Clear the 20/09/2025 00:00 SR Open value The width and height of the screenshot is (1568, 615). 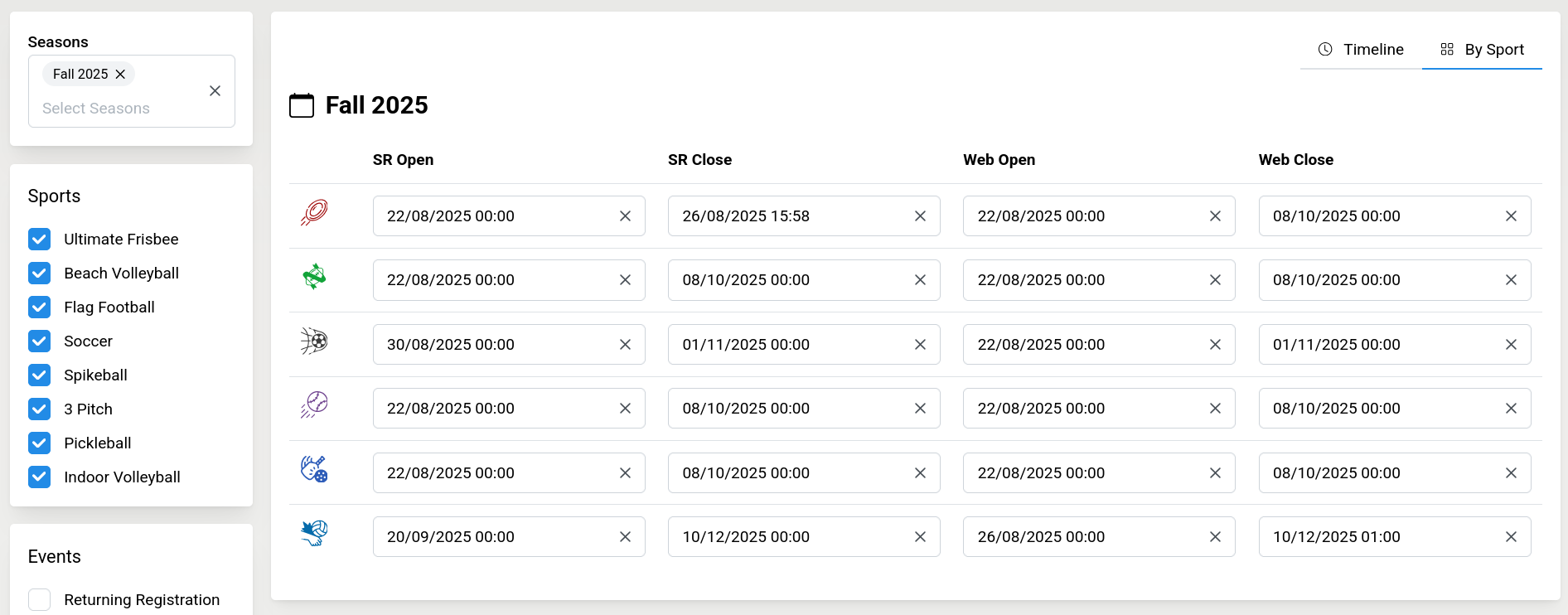tap(625, 537)
